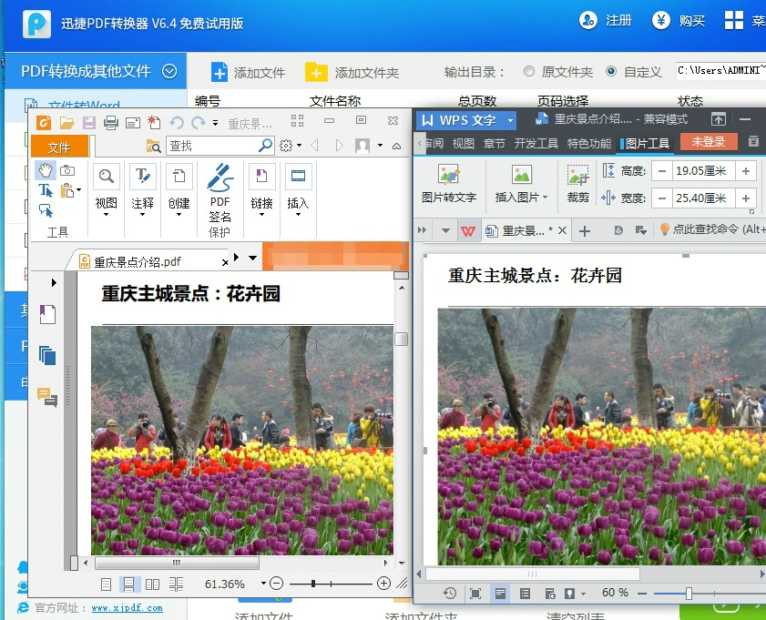Screen dimensions: 766x620
Task: Close the 重庆景点介绍.pdf tab
Action: [x=225, y=262]
